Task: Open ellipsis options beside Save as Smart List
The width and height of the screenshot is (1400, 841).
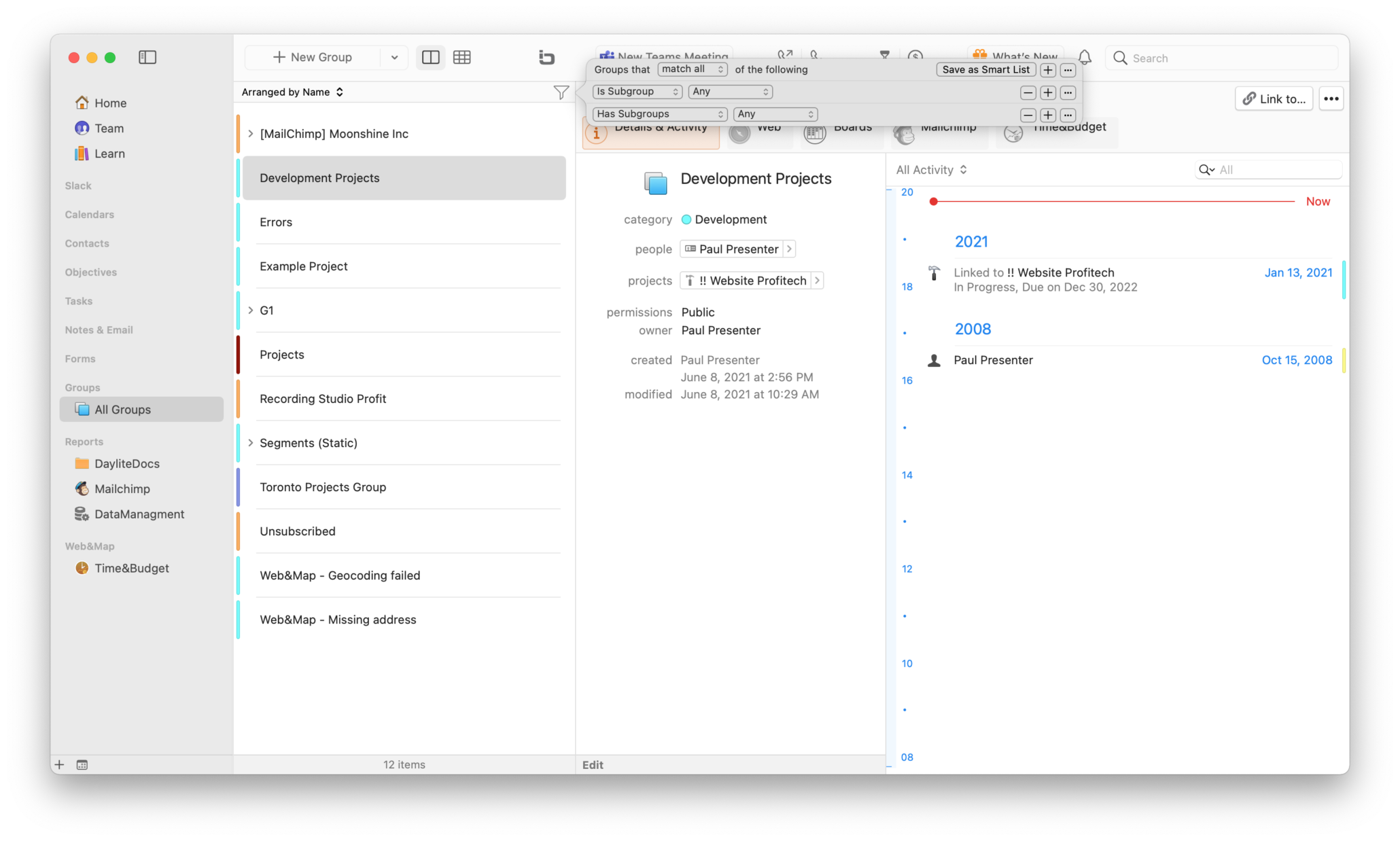Action: click(x=1068, y=69)
